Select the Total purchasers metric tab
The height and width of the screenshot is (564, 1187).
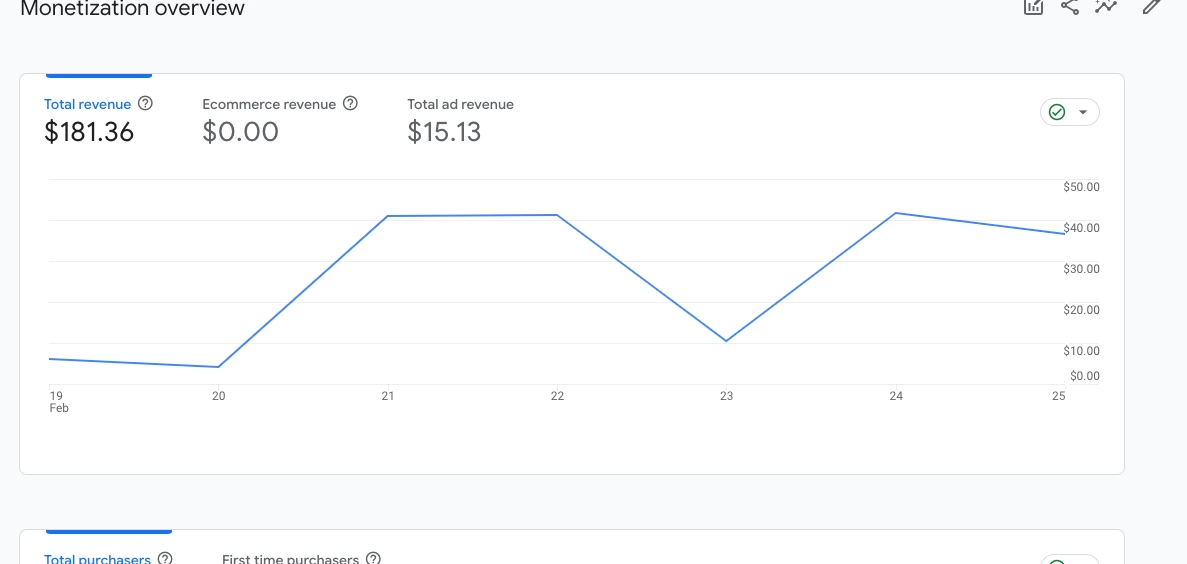click(x=97, y=558)
